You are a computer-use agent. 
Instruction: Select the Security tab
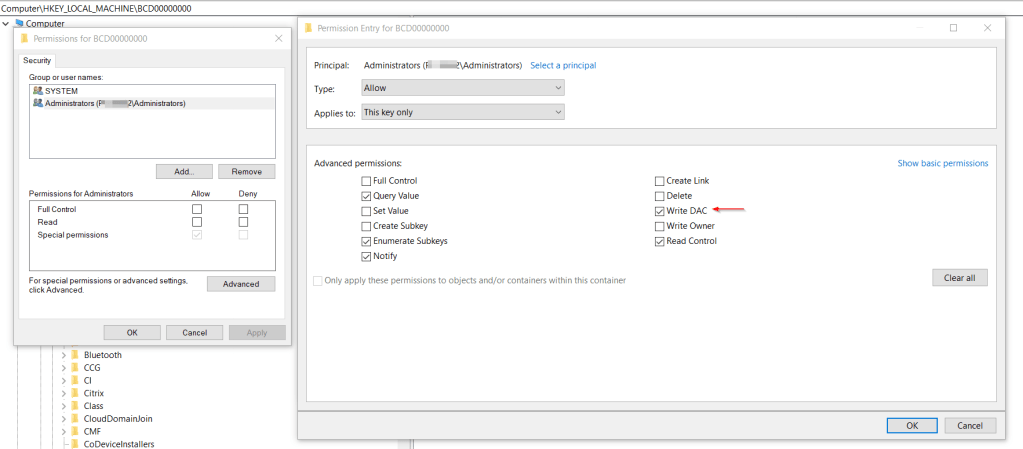coord(37,61)
